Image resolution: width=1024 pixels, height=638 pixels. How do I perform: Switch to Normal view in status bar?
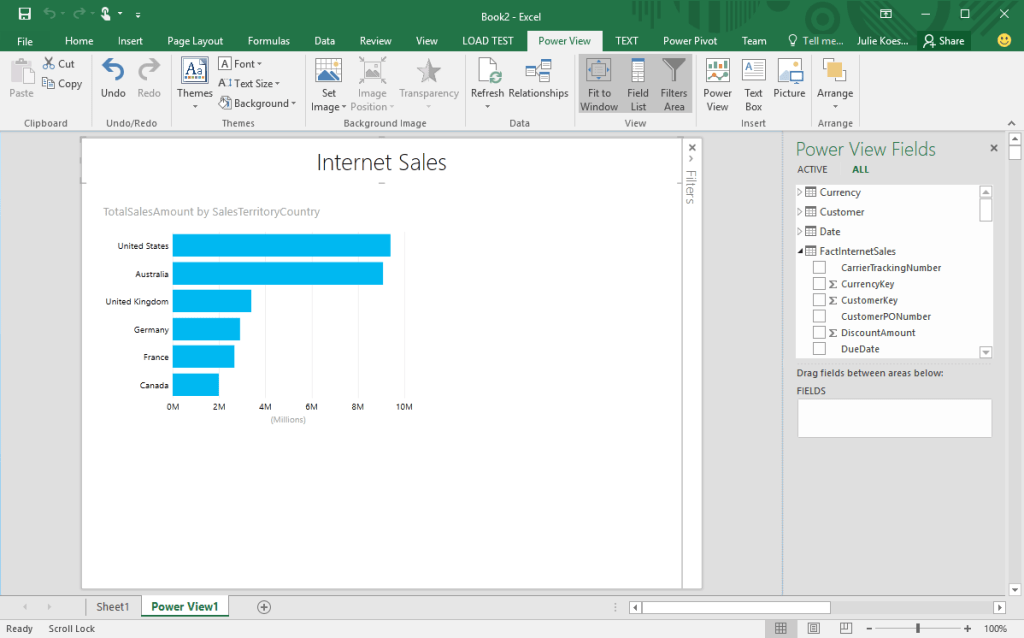(780, 628)
